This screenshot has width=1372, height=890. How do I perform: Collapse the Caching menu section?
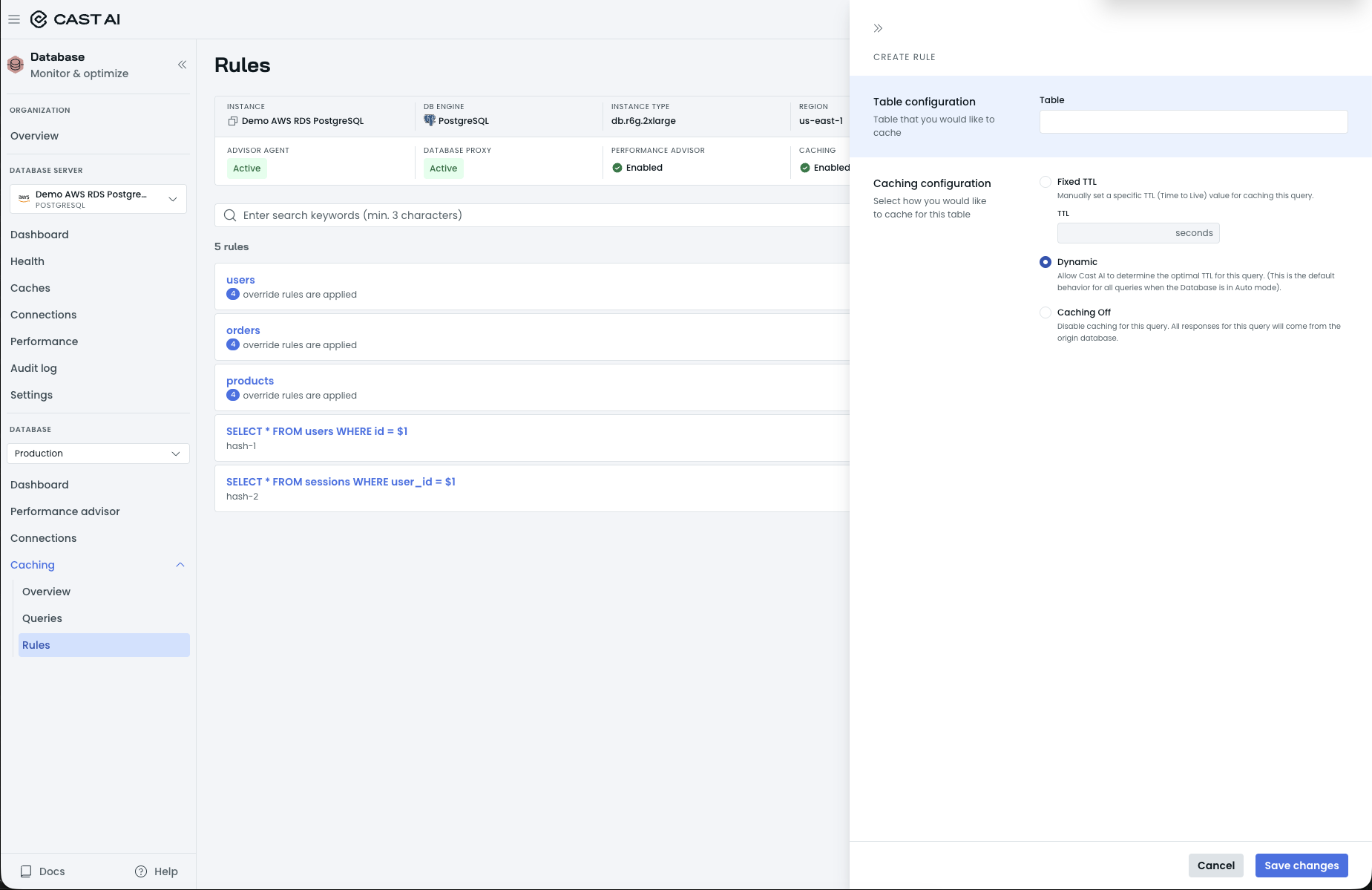pos(180,565)
